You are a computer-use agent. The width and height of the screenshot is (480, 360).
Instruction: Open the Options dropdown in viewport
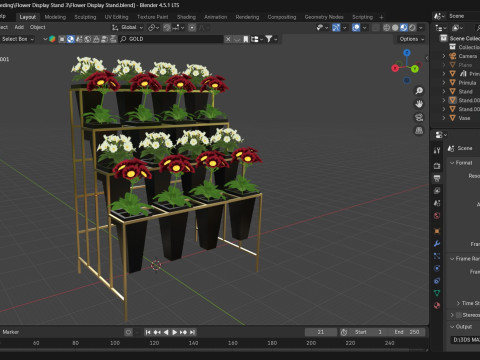[411, 39]
